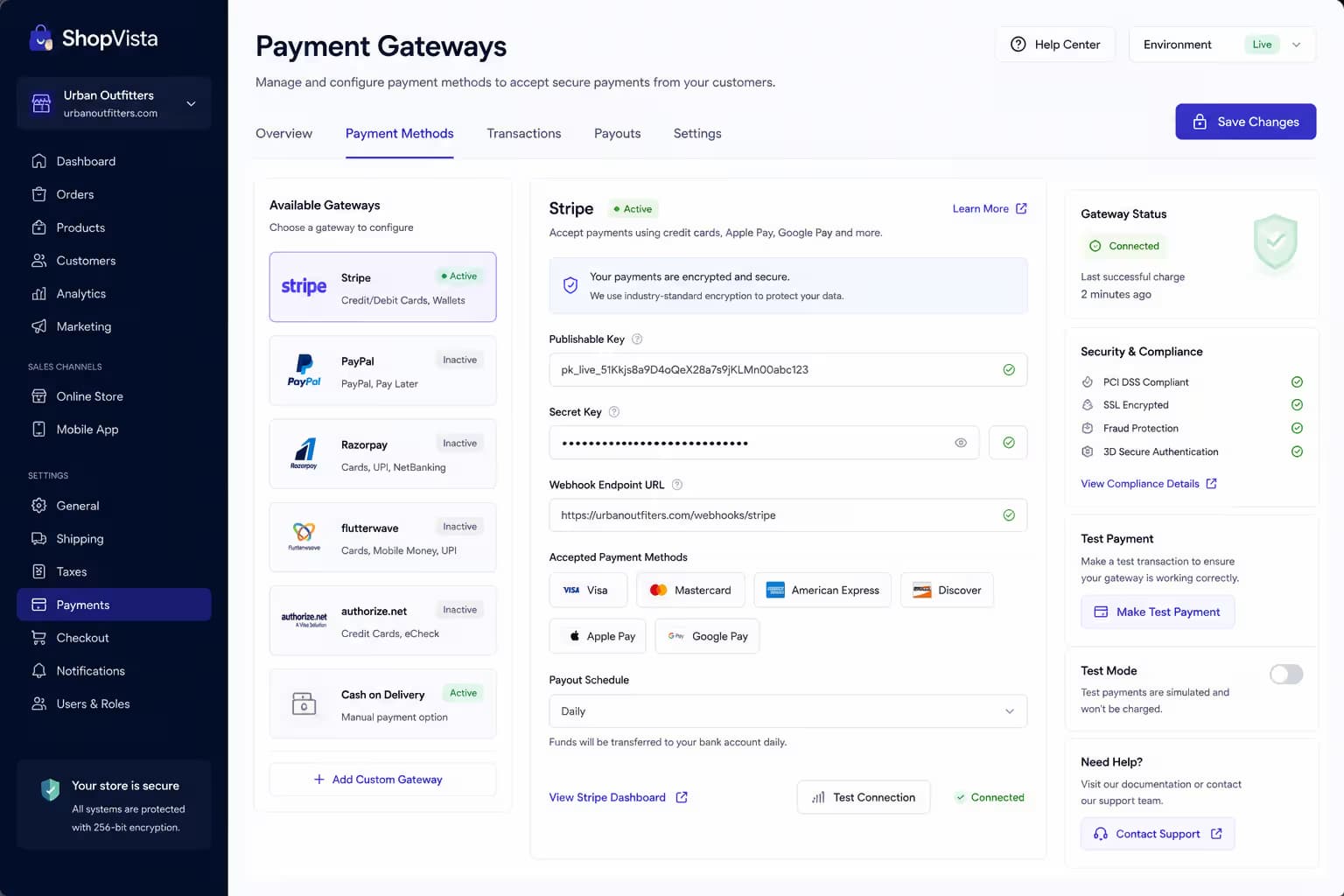Click the Products bag icon in sidebar
Viewport: 1344px width, 896px height.
38,227
